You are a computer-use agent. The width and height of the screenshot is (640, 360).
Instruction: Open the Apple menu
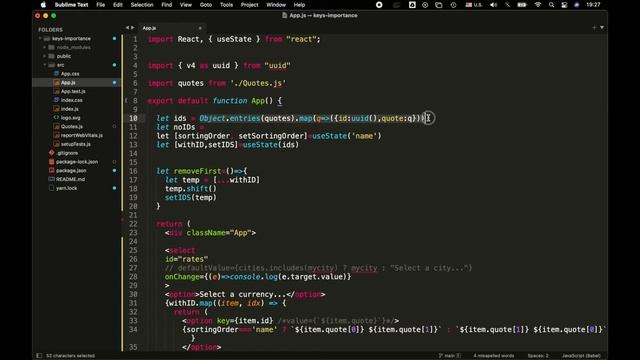point(43,5)
